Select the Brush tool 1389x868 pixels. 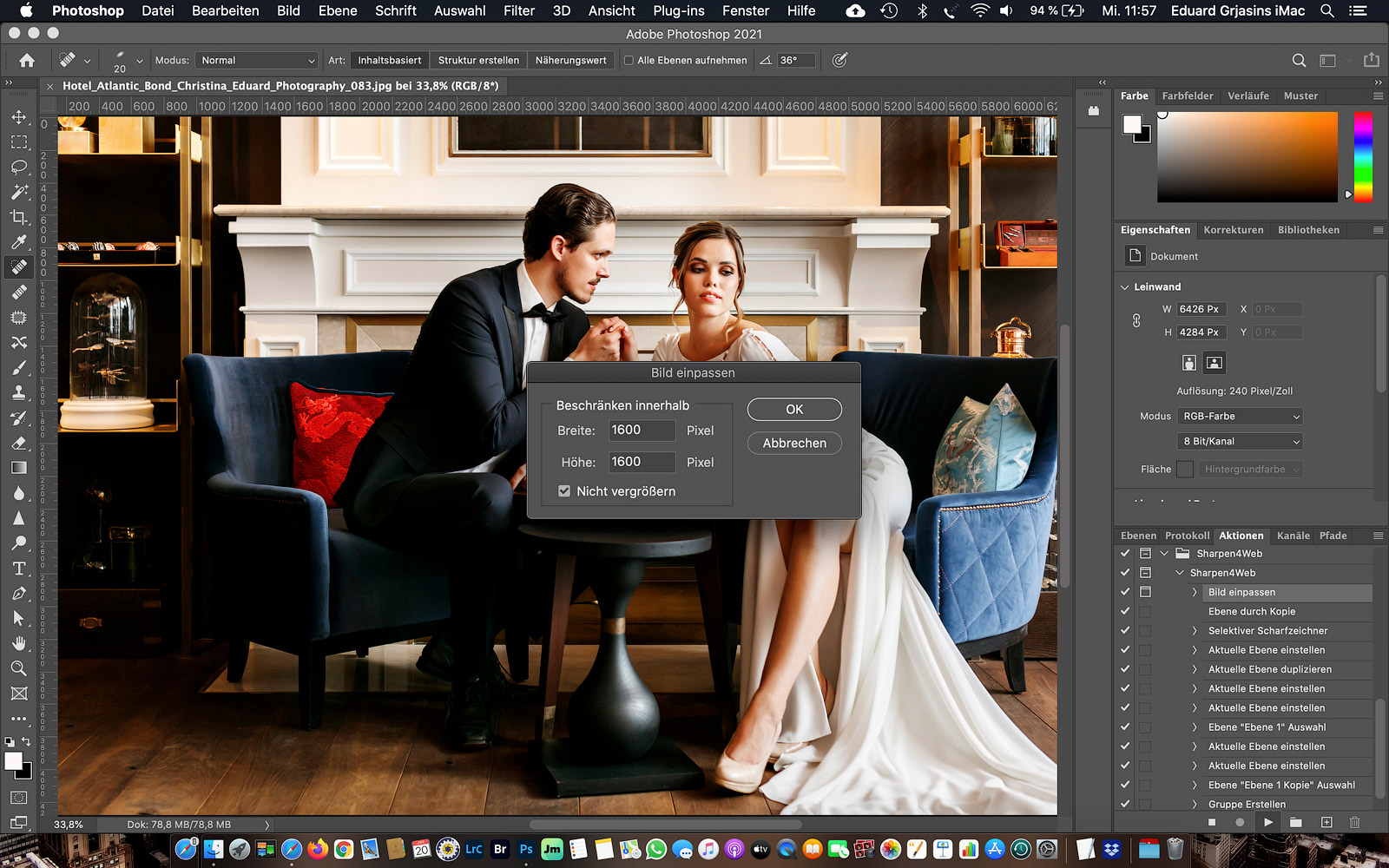[x=19, y=367]
